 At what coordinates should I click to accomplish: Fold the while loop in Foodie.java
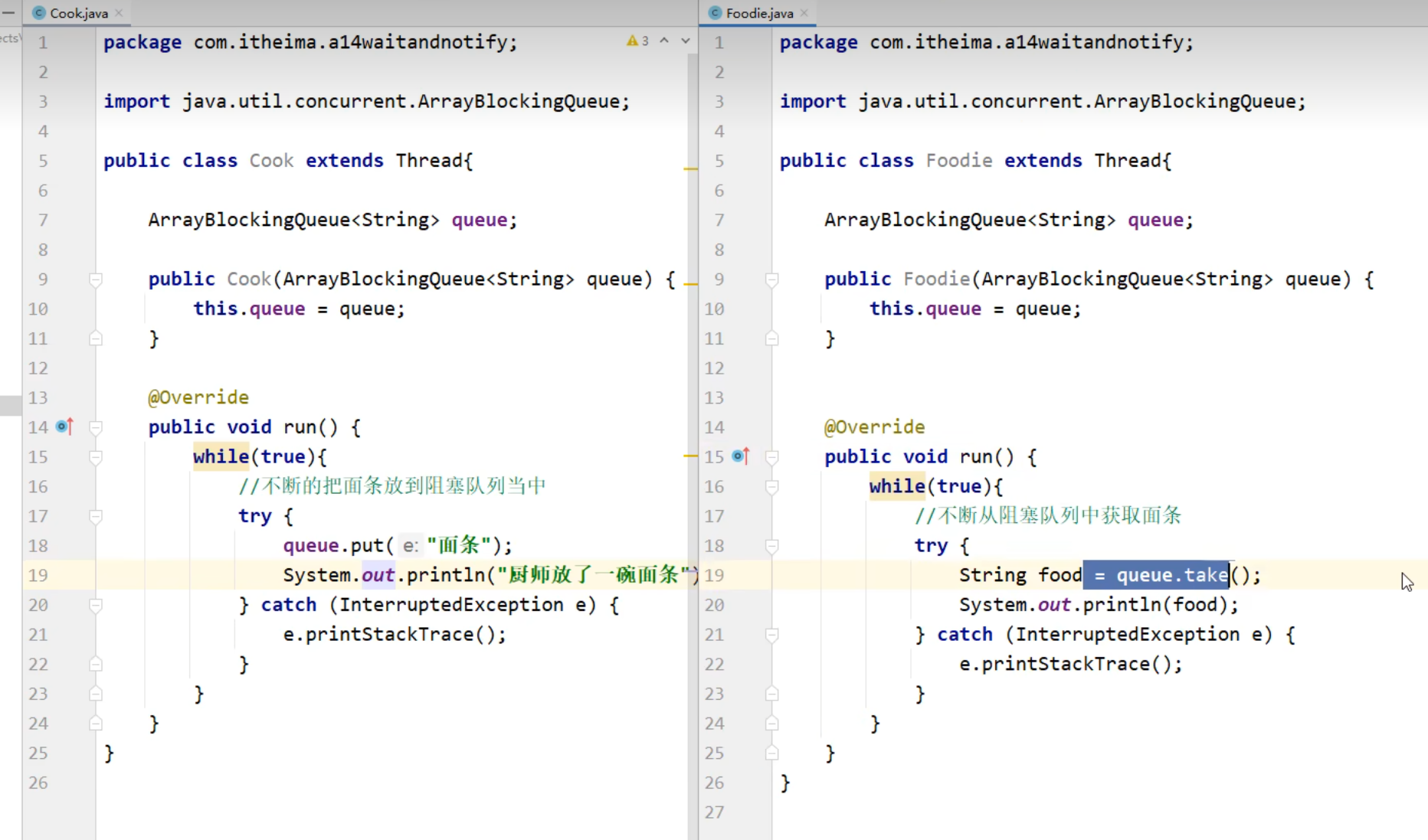772,486
